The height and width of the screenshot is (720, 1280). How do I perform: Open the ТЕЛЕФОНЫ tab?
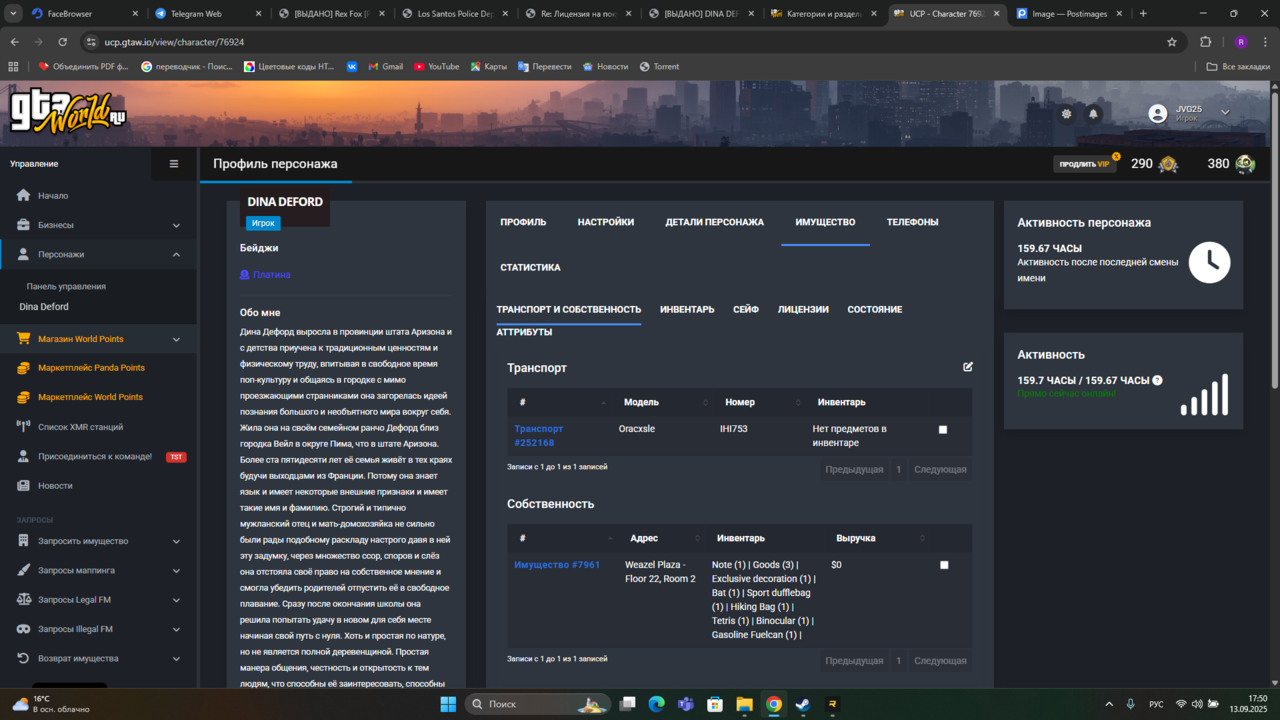(912, 222)
